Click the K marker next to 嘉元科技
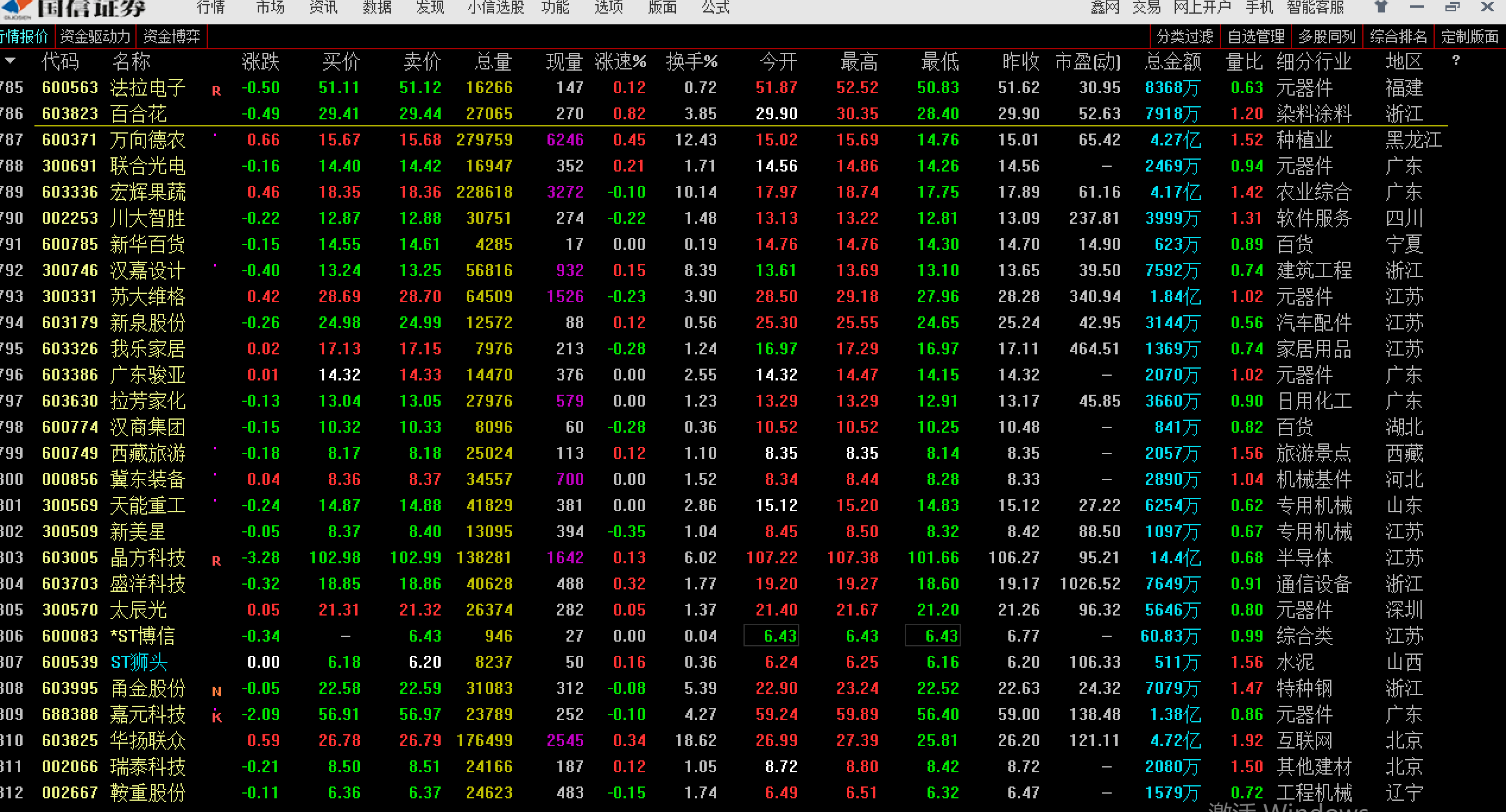This screenshot has height=812, width=1506. 216,716
